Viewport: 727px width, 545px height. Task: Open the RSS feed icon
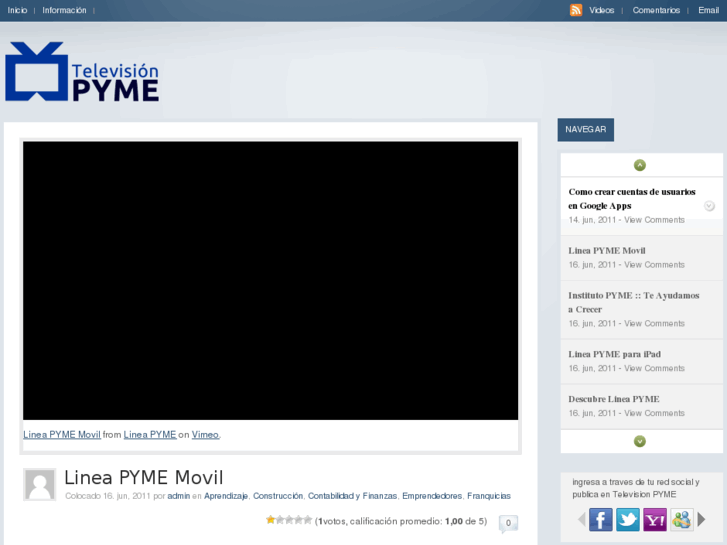(x=575, y=10)
